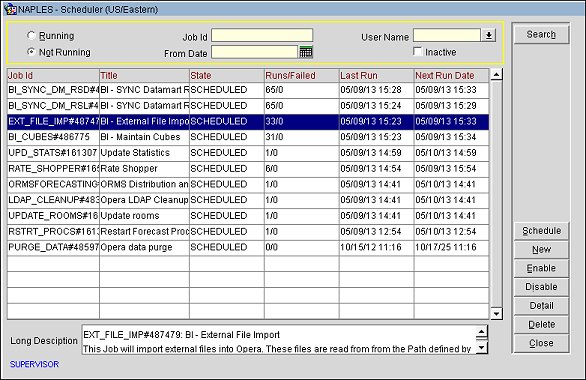Select the UPDATE_ROOMS job id cell

53,216
